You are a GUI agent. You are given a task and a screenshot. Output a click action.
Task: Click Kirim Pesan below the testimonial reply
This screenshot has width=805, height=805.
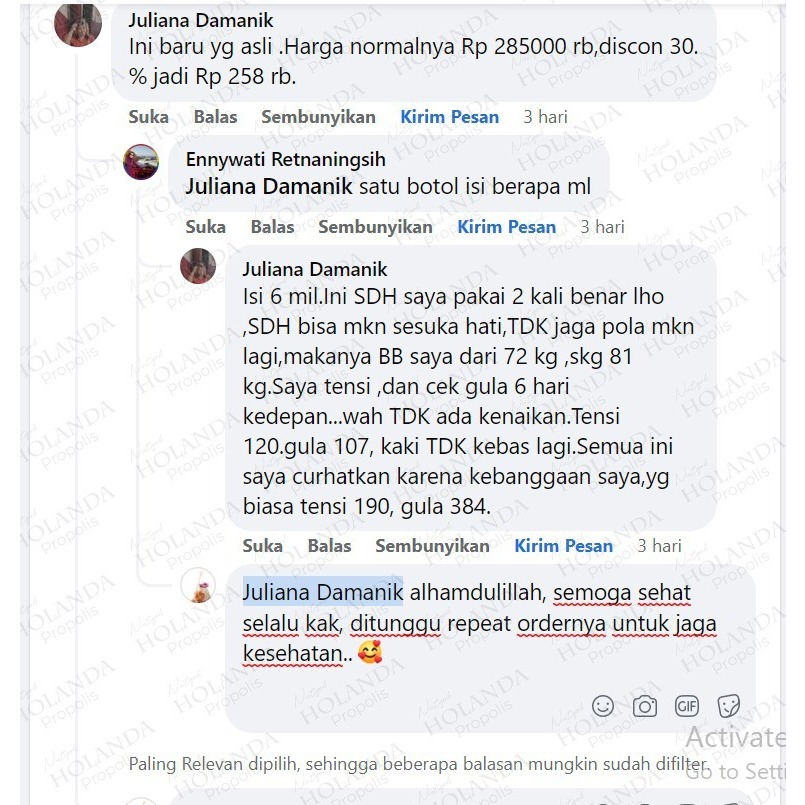tap(564, 546)
